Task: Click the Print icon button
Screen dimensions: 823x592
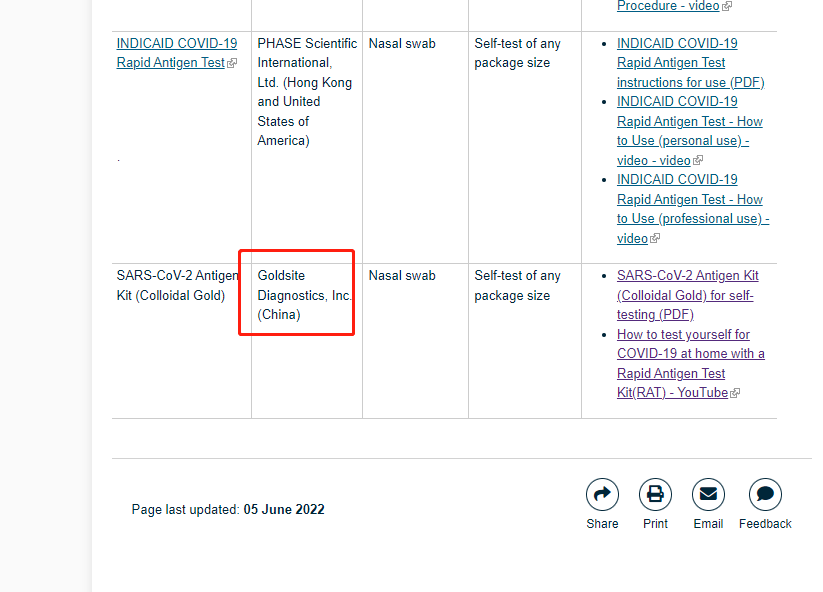Action: pyautogui.click(x=655, y=495)
